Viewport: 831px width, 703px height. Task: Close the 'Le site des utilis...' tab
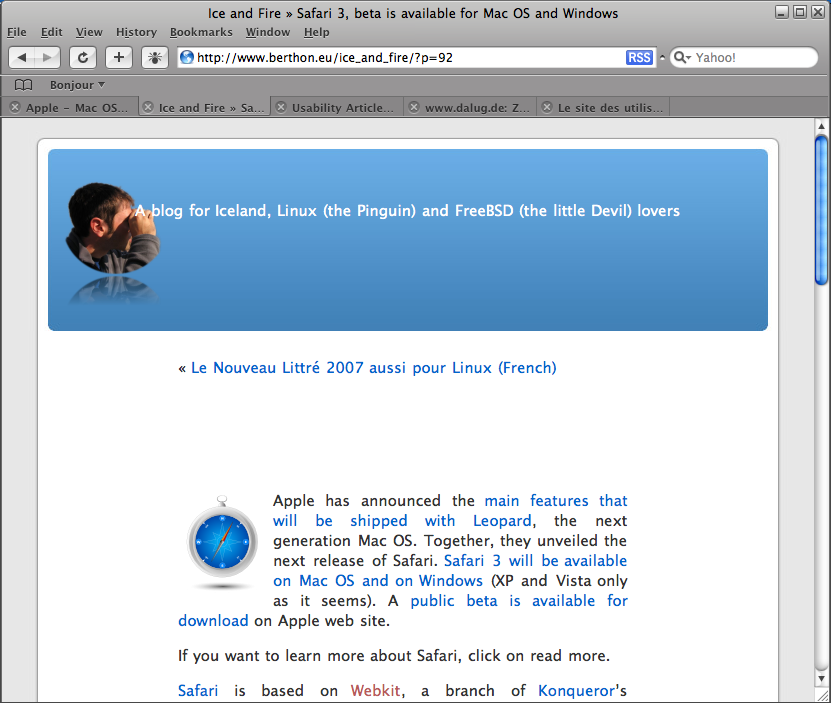tap(547, 107)
